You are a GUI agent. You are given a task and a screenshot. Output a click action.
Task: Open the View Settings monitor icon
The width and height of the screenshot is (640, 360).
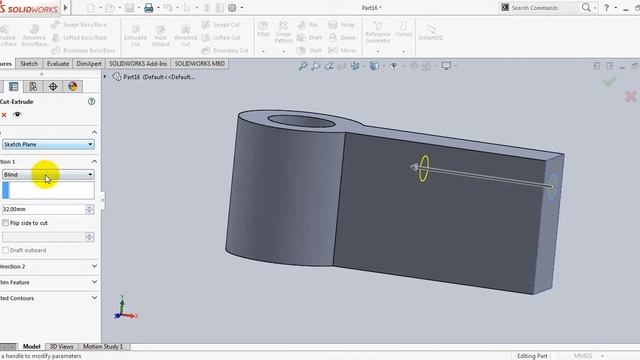click(446, 66)
